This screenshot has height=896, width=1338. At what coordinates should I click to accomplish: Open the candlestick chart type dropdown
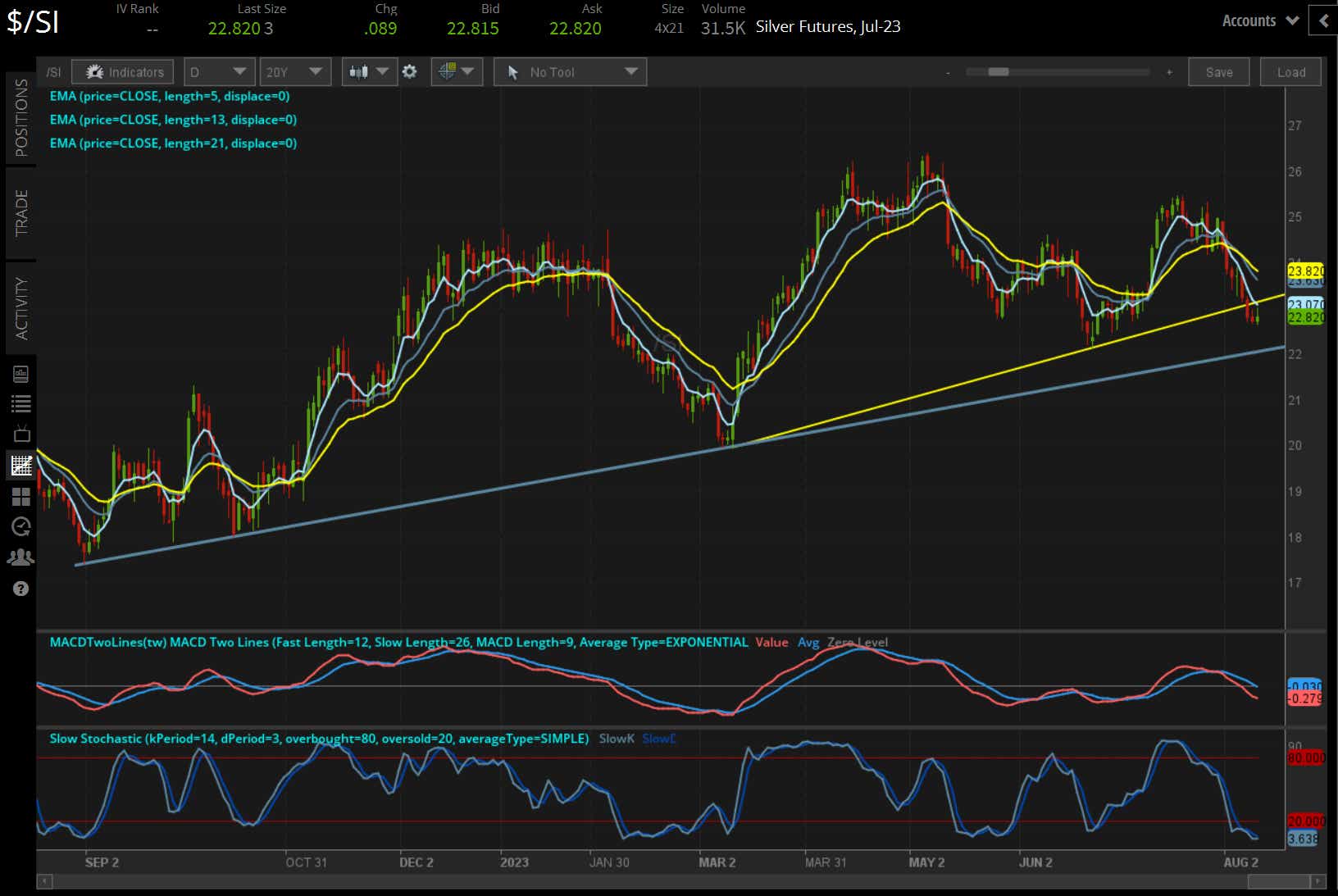point(368,72)
